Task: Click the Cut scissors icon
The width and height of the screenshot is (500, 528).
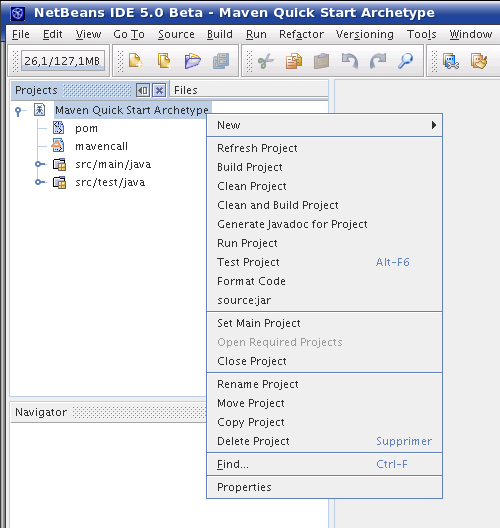Action: 266,61
